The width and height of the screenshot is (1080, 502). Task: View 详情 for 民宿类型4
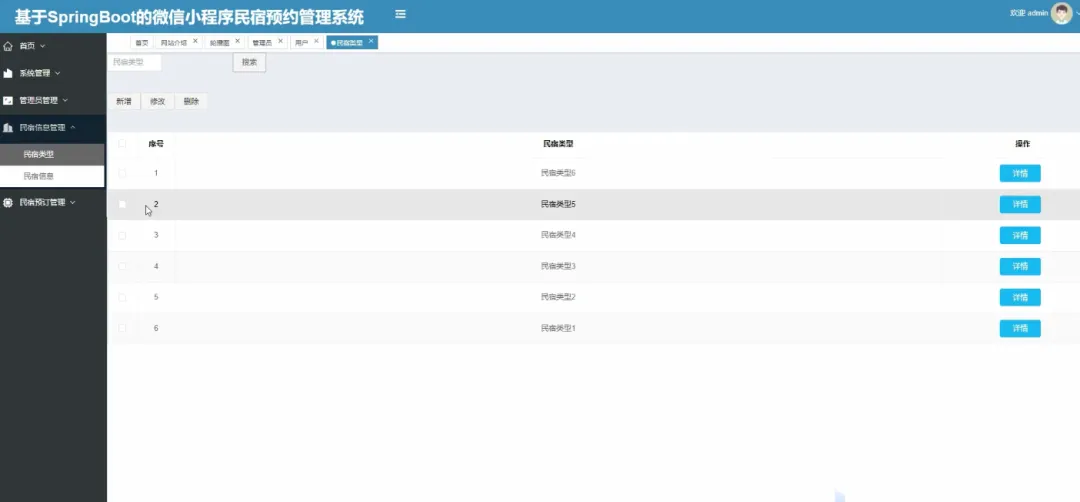tap(1020, 236)
